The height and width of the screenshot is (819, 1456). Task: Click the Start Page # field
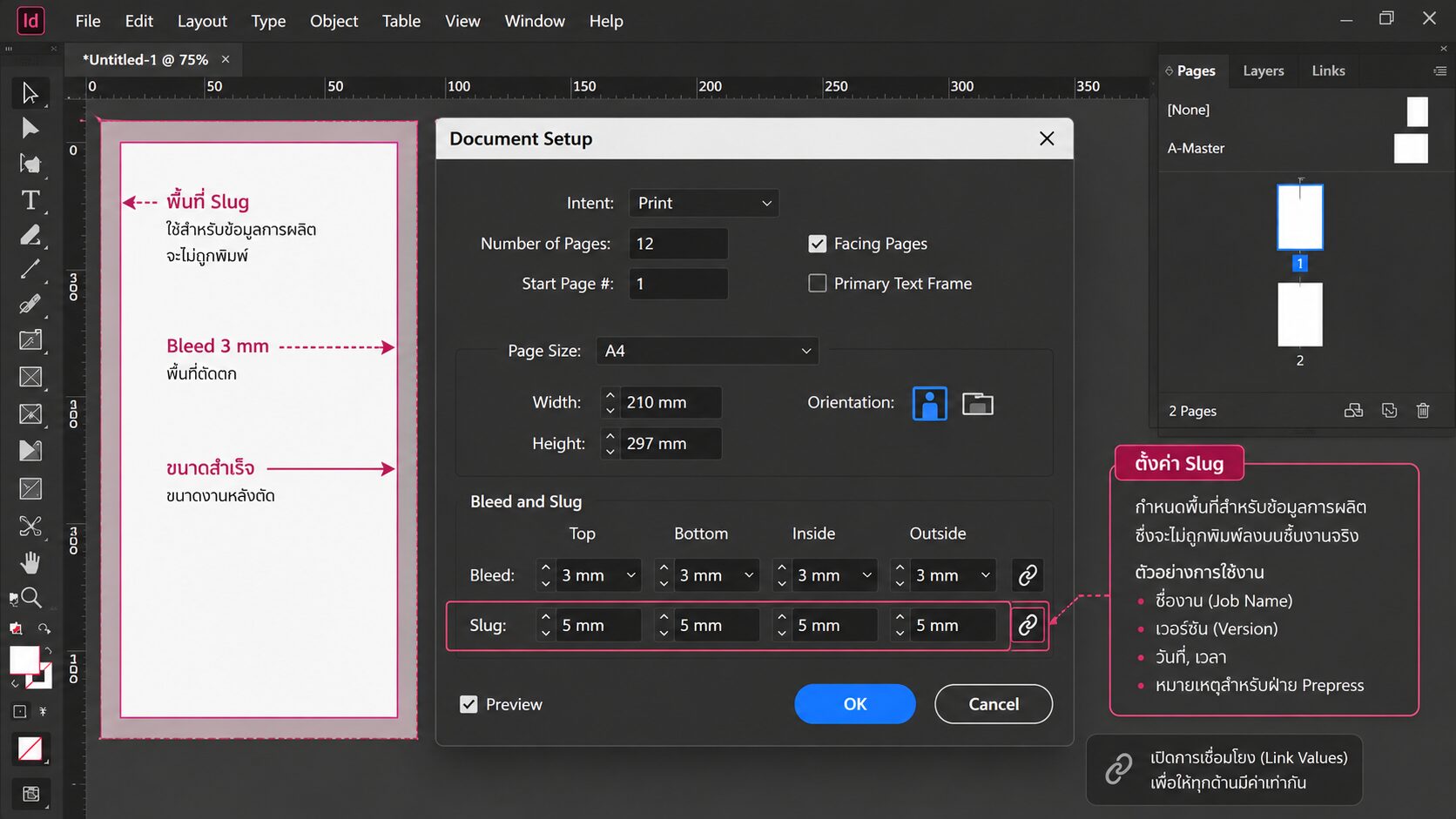[678, 284]
